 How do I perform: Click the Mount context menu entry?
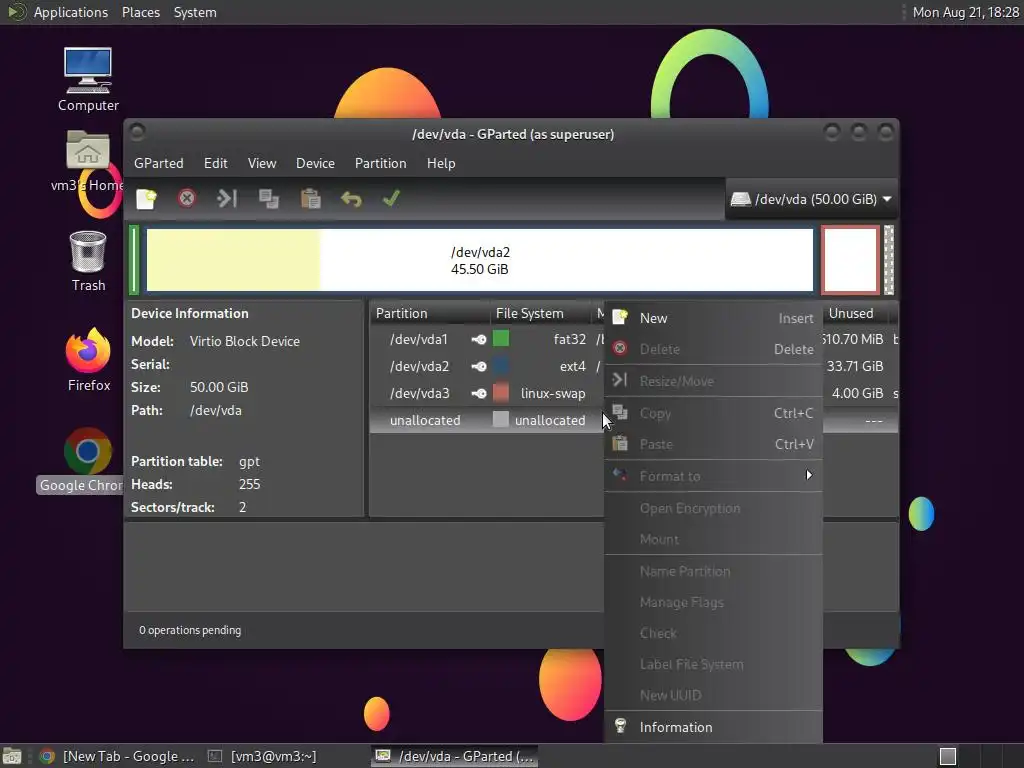713,539
